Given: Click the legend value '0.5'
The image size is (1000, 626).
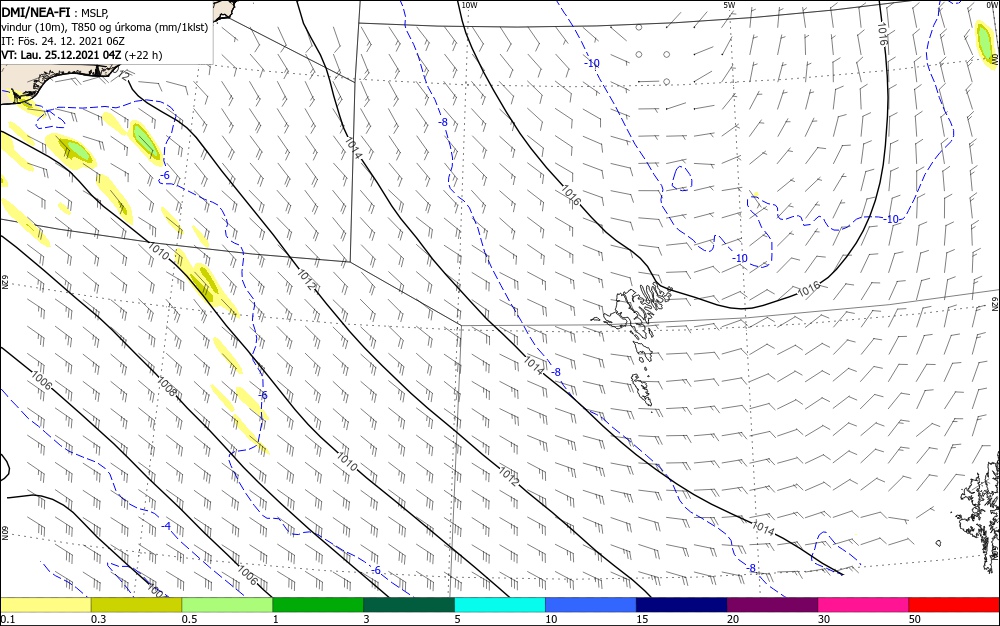Looking at the screenshot, I should tap(189, 619).
